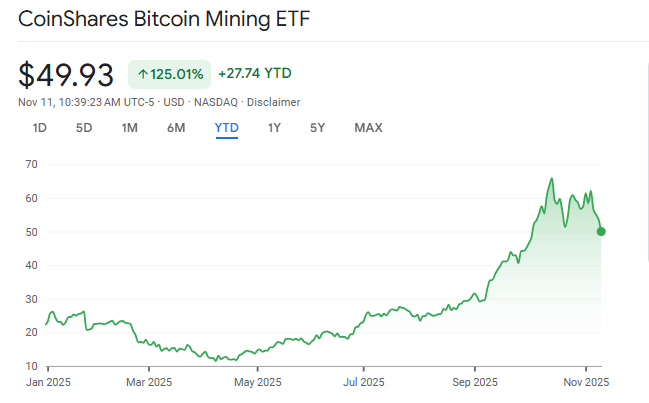
Task: Click the up arrow in percent badge
Action: click(143, 74)
